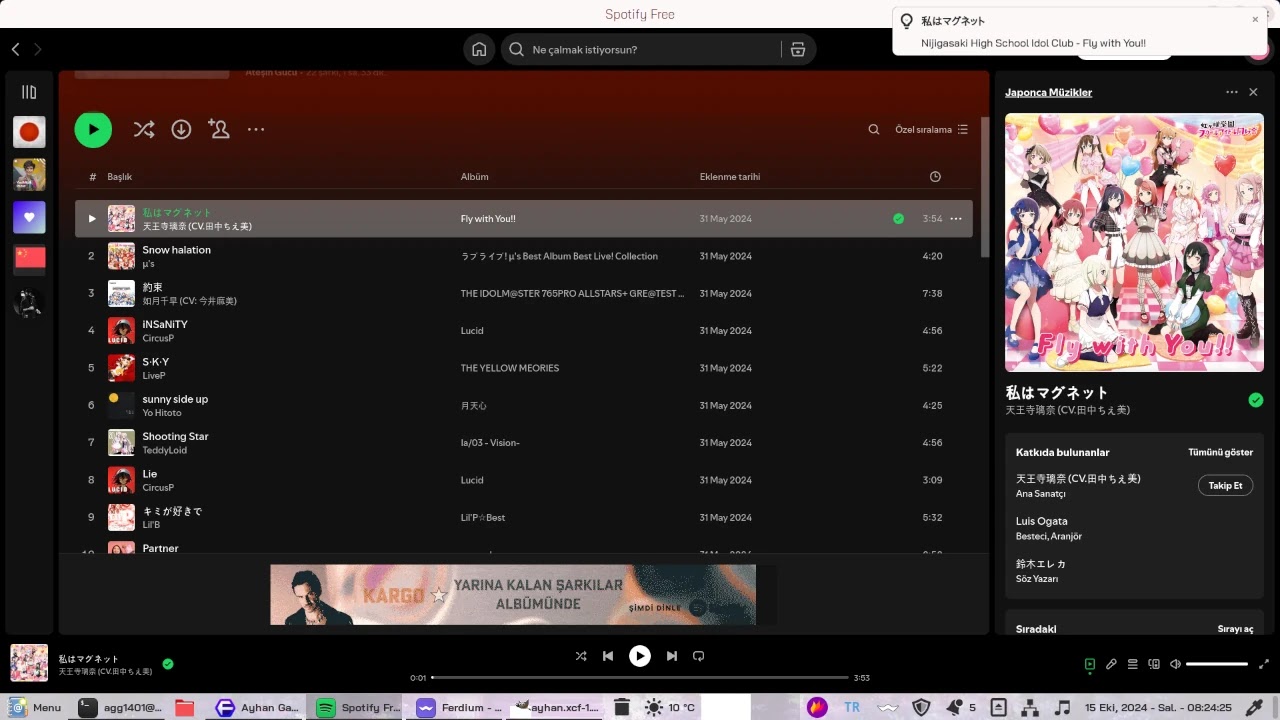Search within playlist using magnifier icon
Image resolution: width=1280 pixels, height=720 pixels.
pos(874,129)
